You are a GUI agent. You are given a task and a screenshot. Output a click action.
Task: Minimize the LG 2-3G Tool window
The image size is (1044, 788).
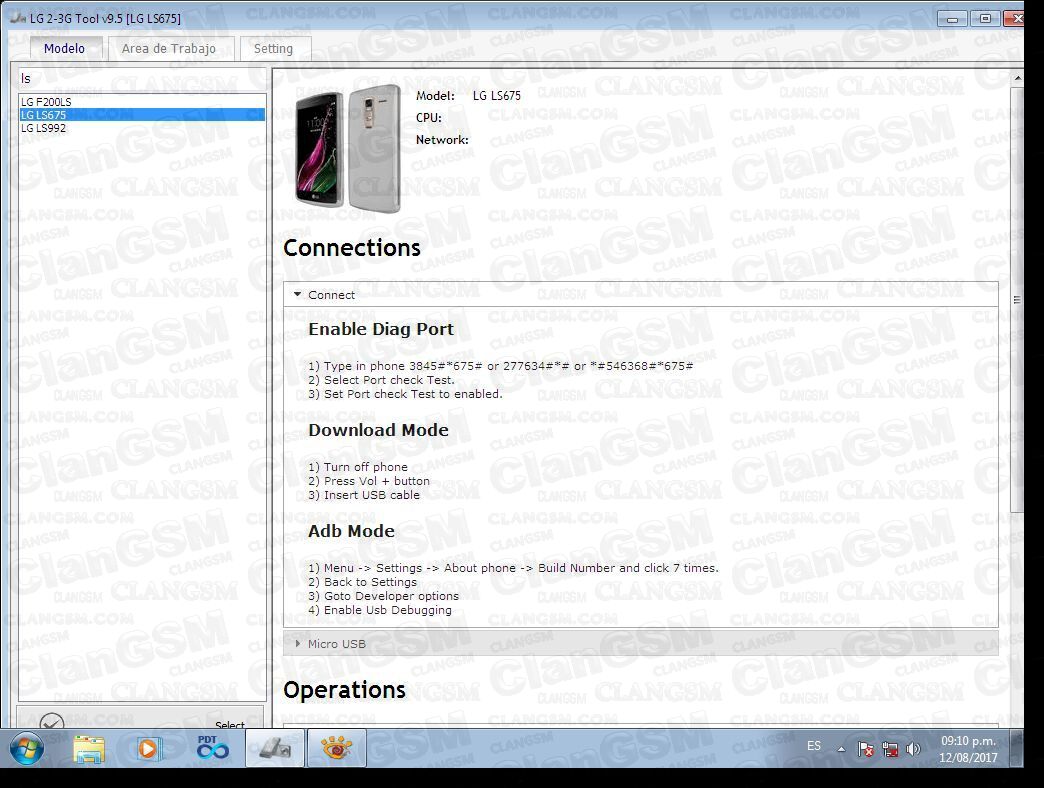pos(952,19)
